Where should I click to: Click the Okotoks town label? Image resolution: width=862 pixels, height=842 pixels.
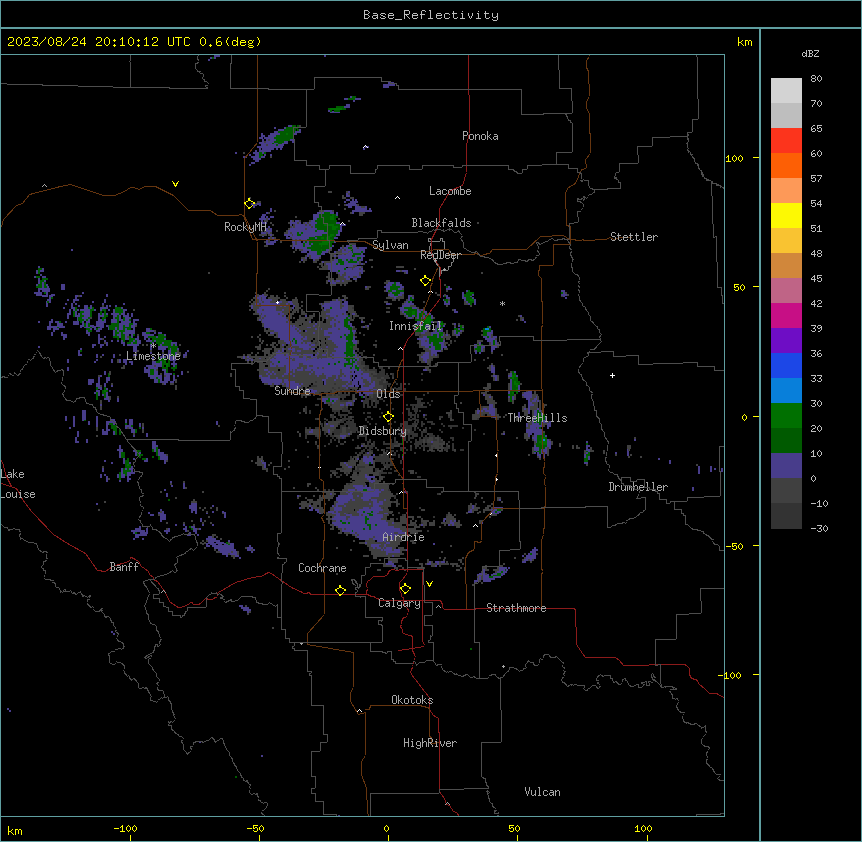tap(412, 700)
